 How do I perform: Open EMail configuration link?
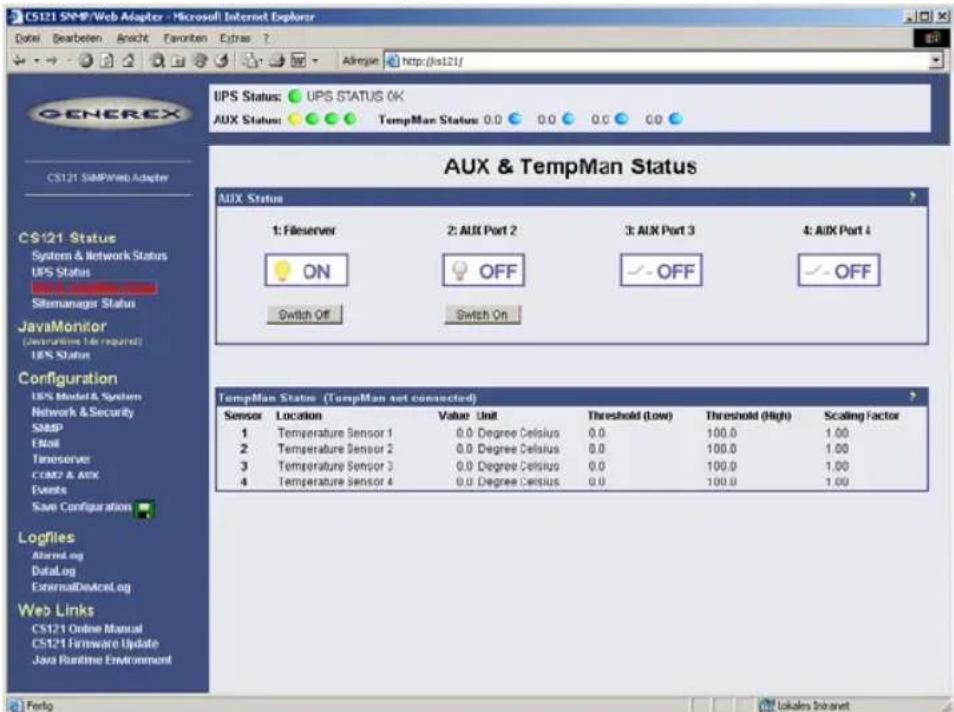[x=46, y=443]
